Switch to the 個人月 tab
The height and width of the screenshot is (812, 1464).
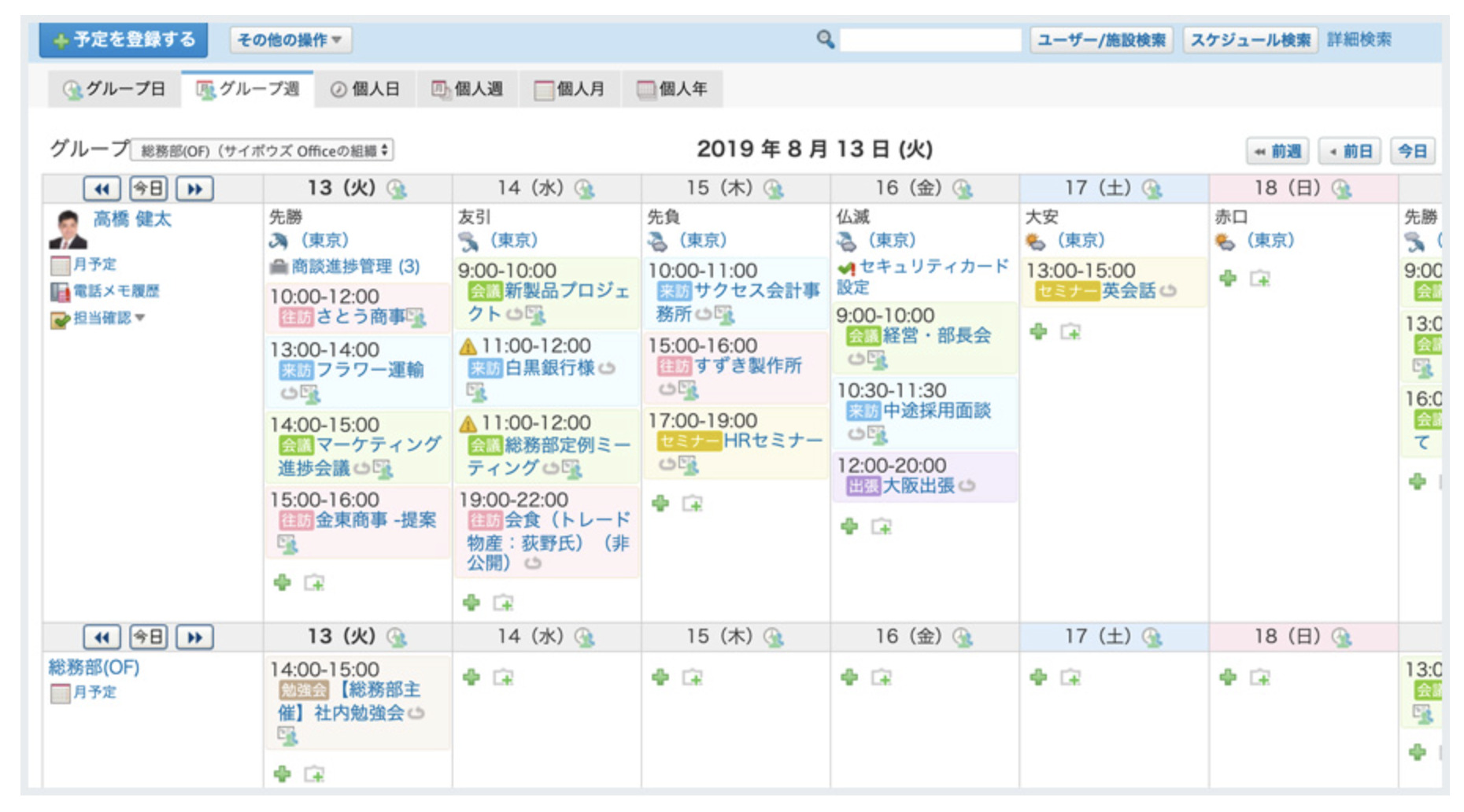pyautogui.click(x=569, y=89)
